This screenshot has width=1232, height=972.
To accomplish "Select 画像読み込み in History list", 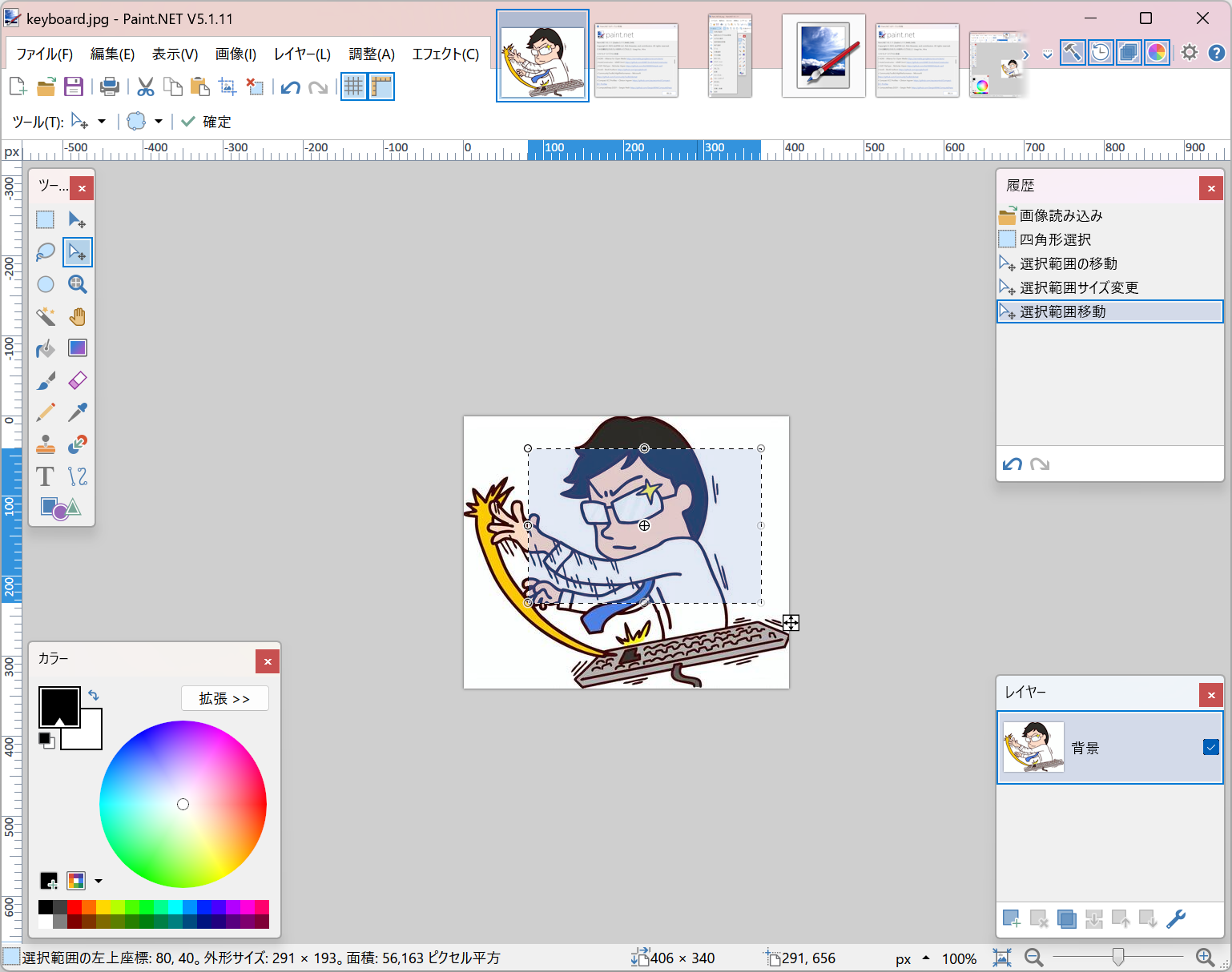I will click(1110, 215).
